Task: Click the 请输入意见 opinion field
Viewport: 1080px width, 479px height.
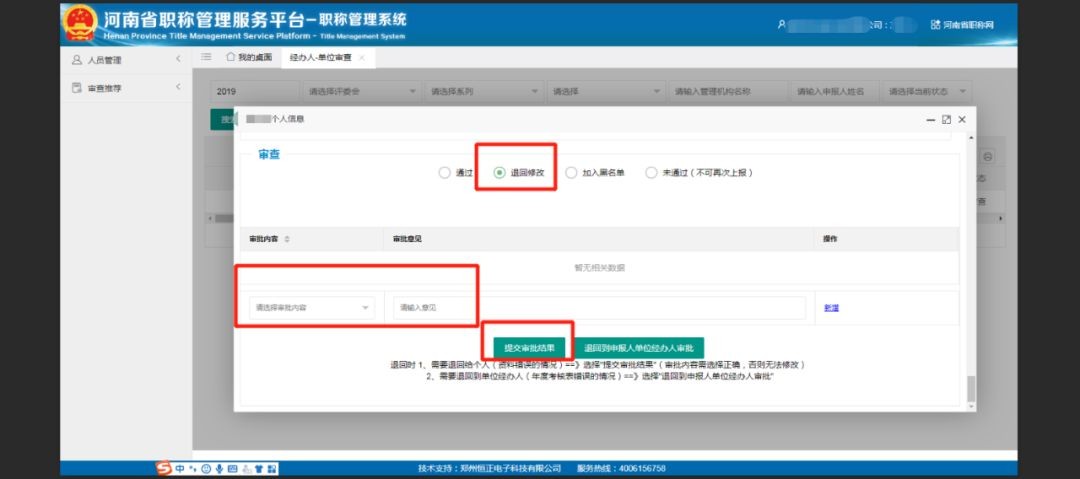Action: coord(599,308)
